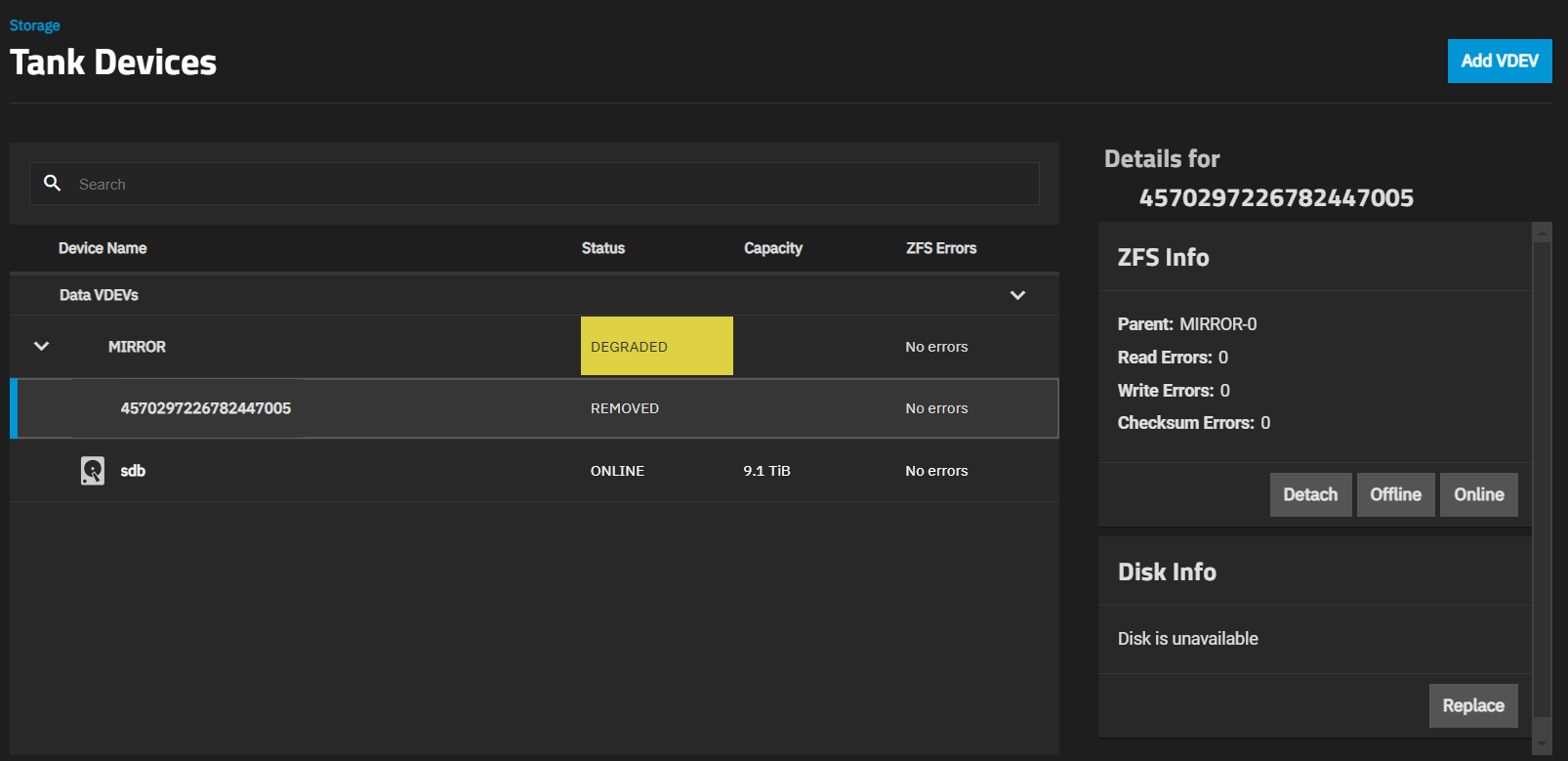Image resolution: width=1568 pixels, height=761 pixels.
Task: Click the Device Name column header
Action: 103,248
